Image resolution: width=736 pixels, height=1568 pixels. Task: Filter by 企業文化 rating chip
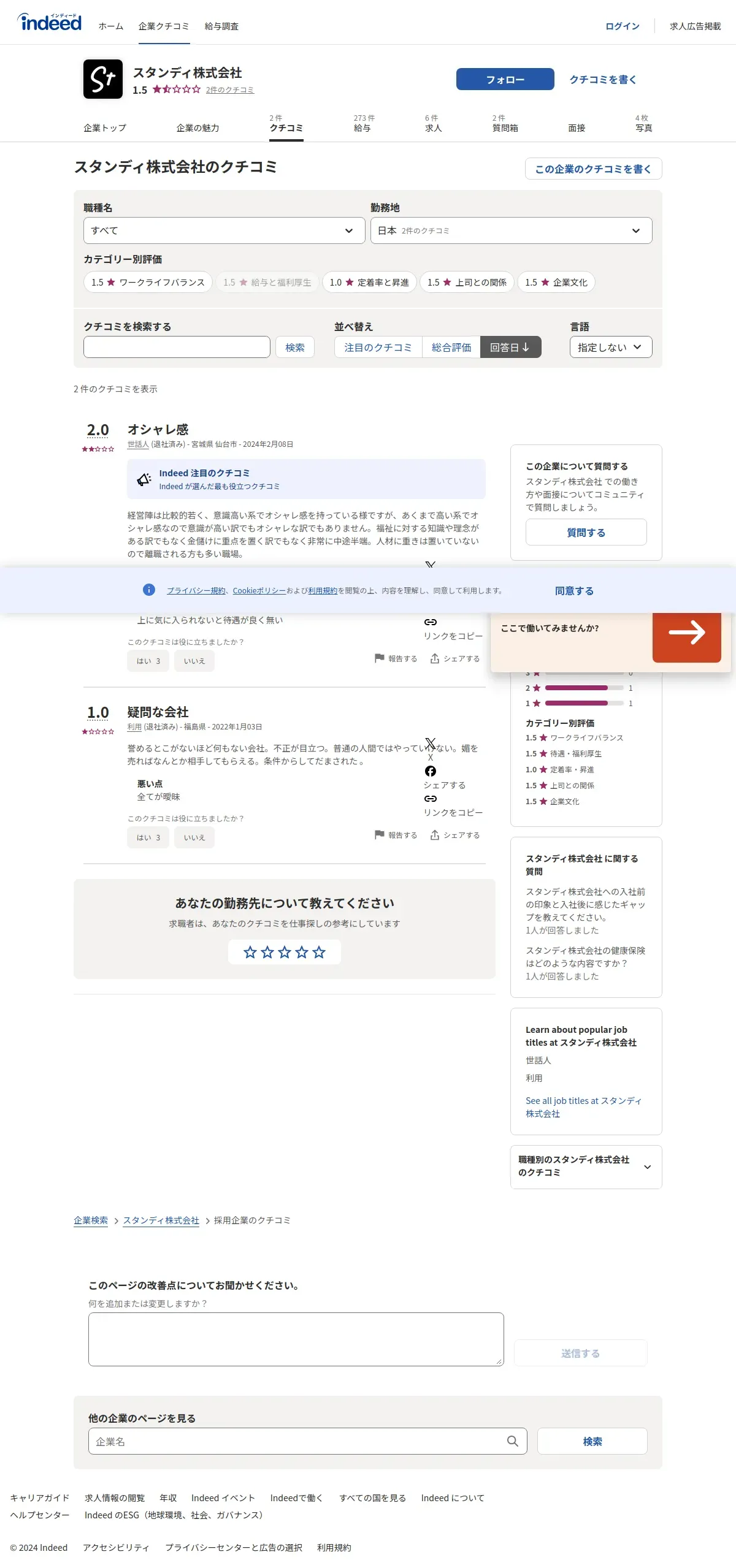[x=556, y=282]
